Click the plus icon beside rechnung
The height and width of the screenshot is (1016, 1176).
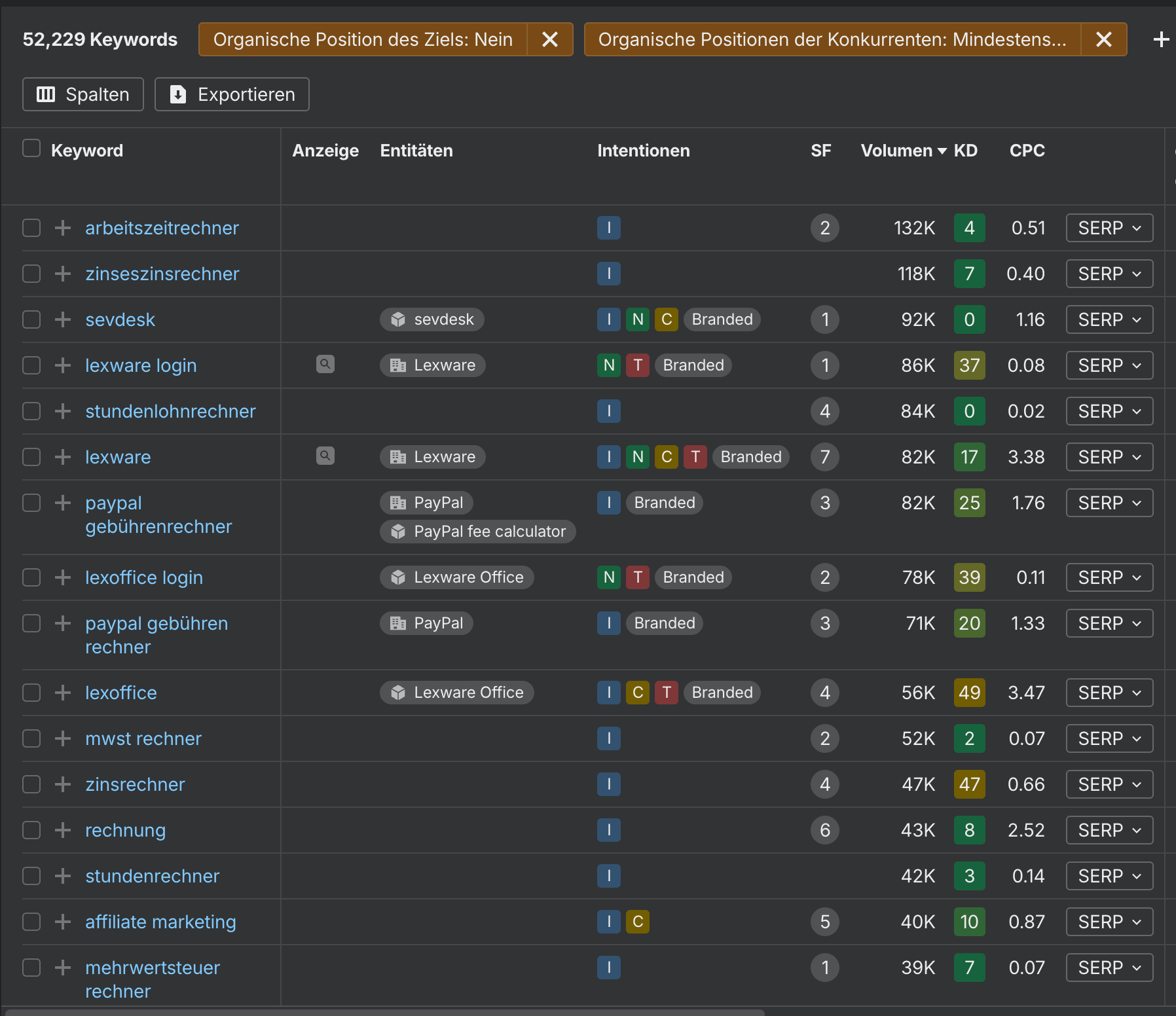pos(63,830)
